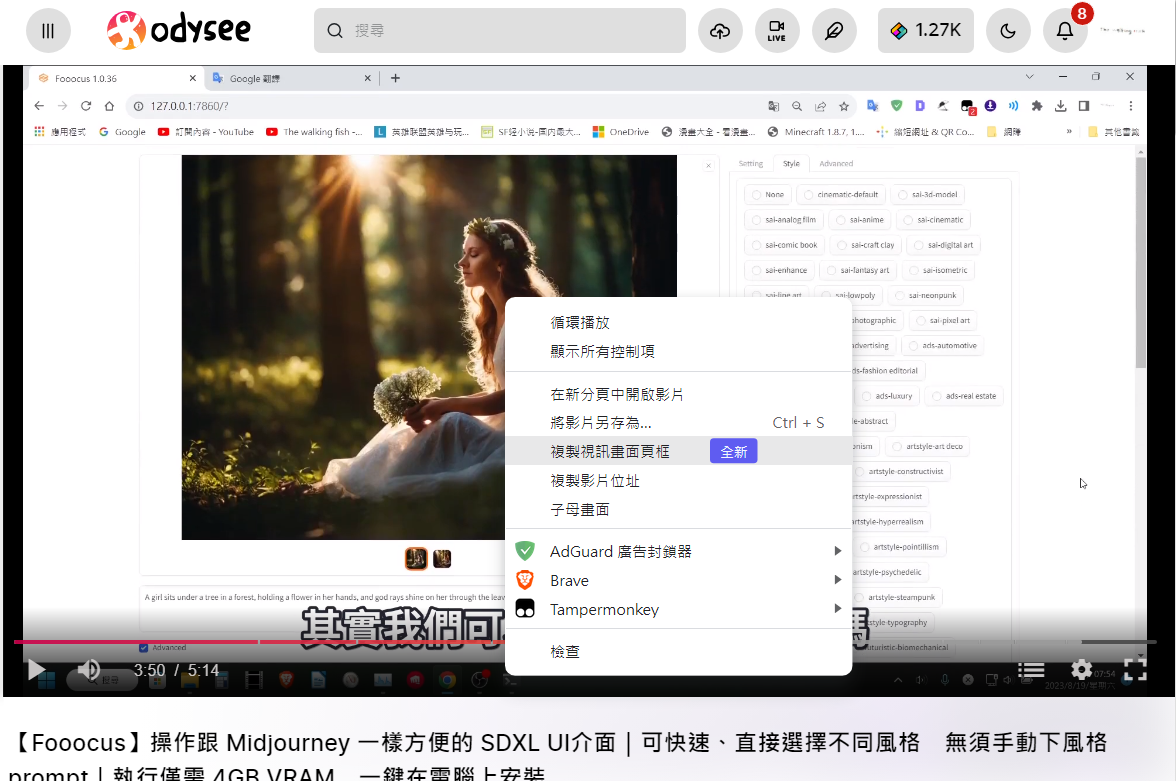Open the 1.27K credits wallet button
This screenshot has width=1176, height=781.
point(926,31)
